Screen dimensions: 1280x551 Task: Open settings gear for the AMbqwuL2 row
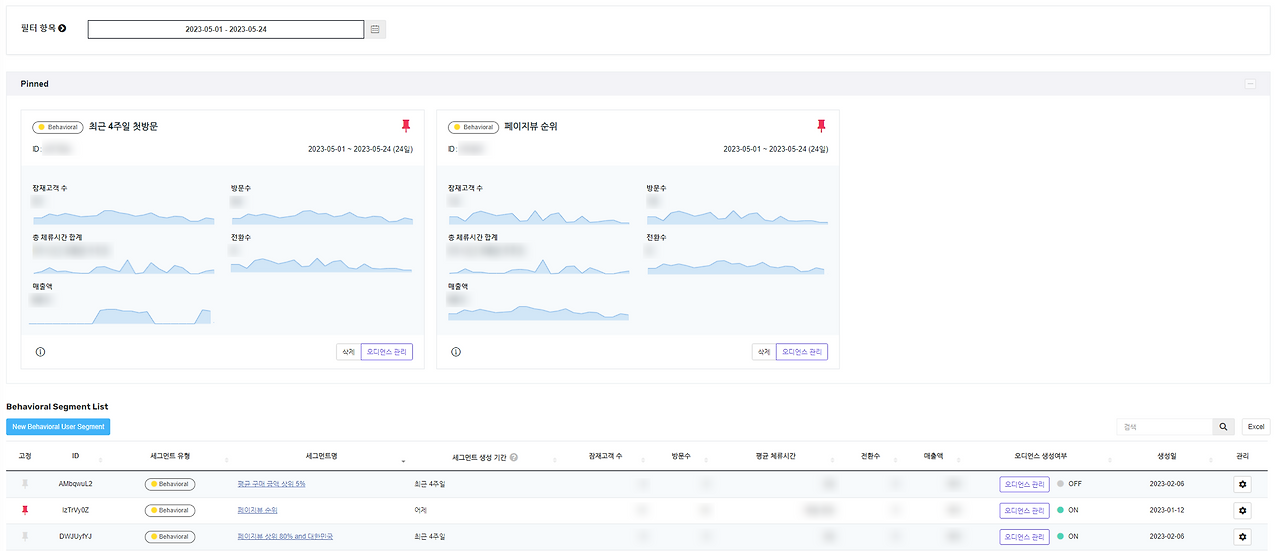[1243, 483]
